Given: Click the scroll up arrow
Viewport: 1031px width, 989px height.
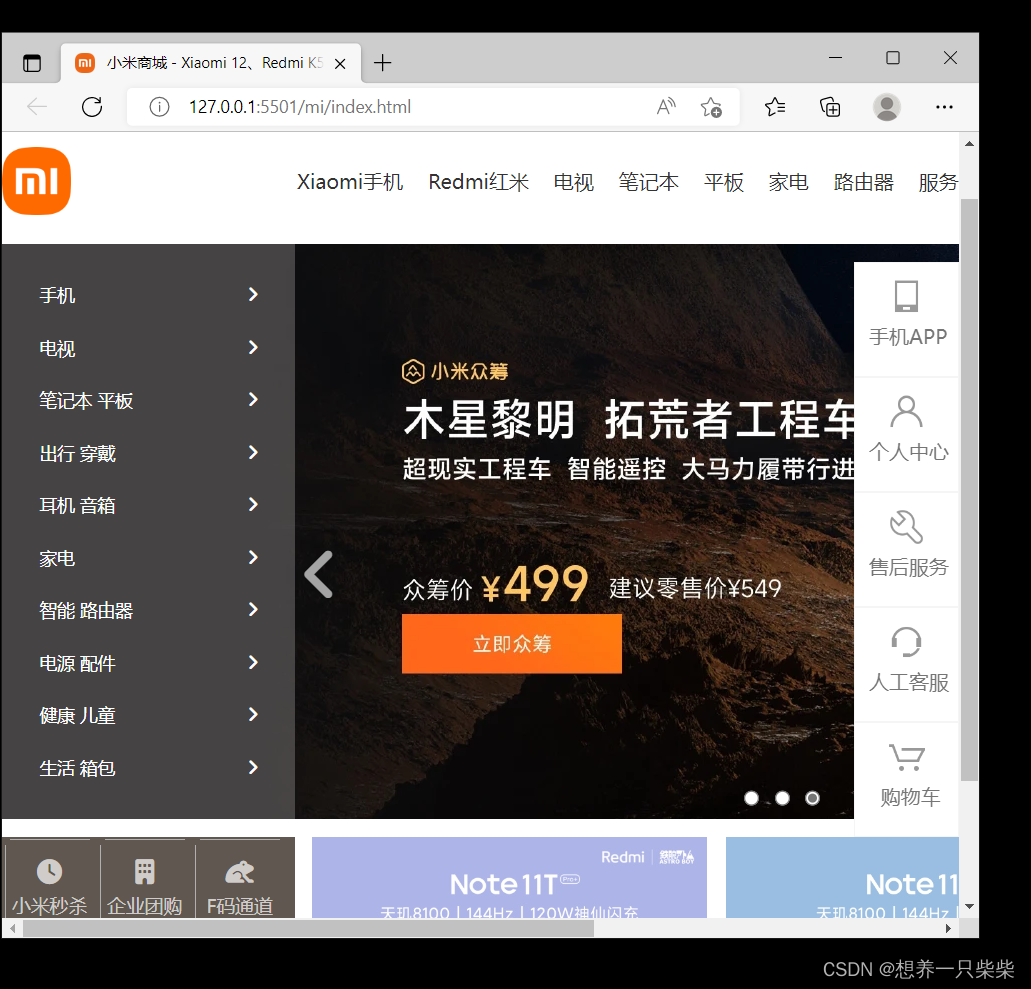Looking at the screenshot, I should pyautogui.click(x=969, y=143).
